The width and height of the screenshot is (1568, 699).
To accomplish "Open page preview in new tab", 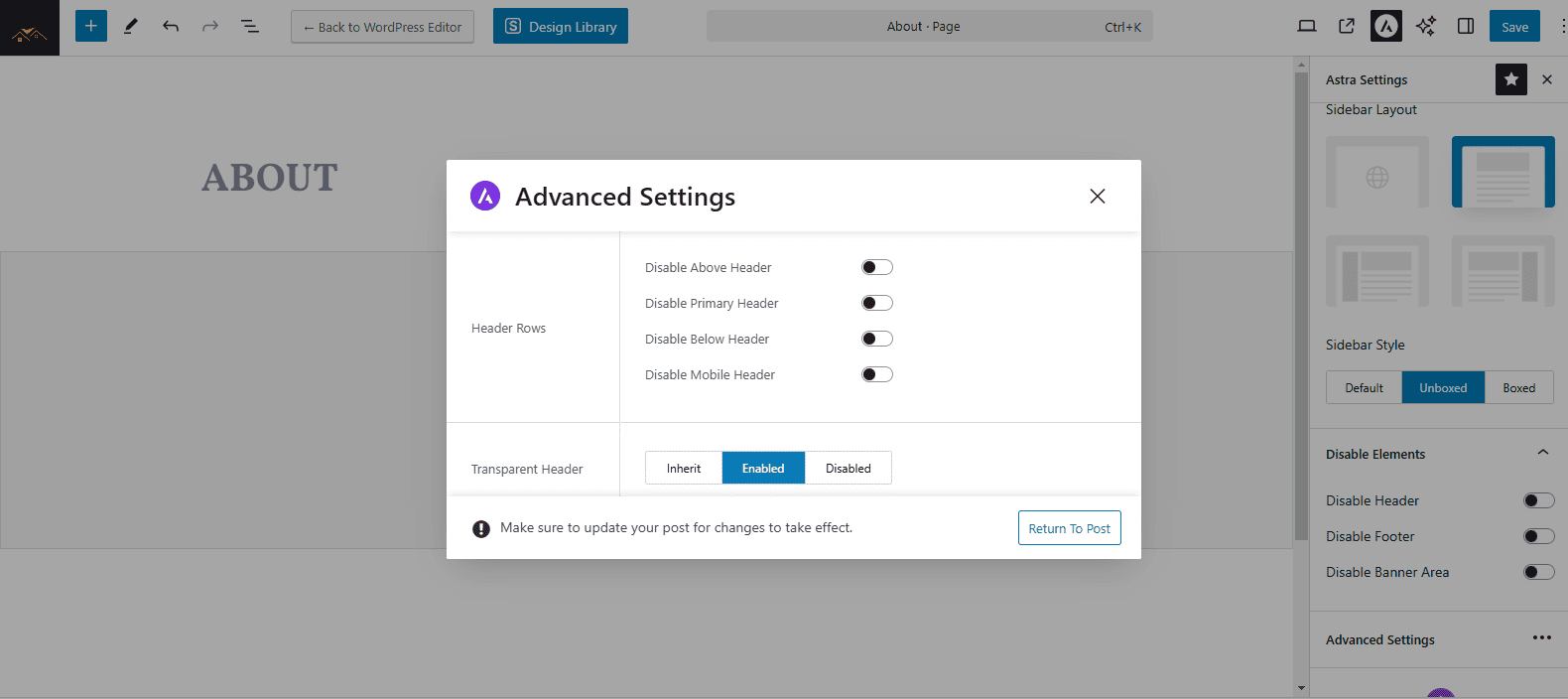I will coord(1347,27).
